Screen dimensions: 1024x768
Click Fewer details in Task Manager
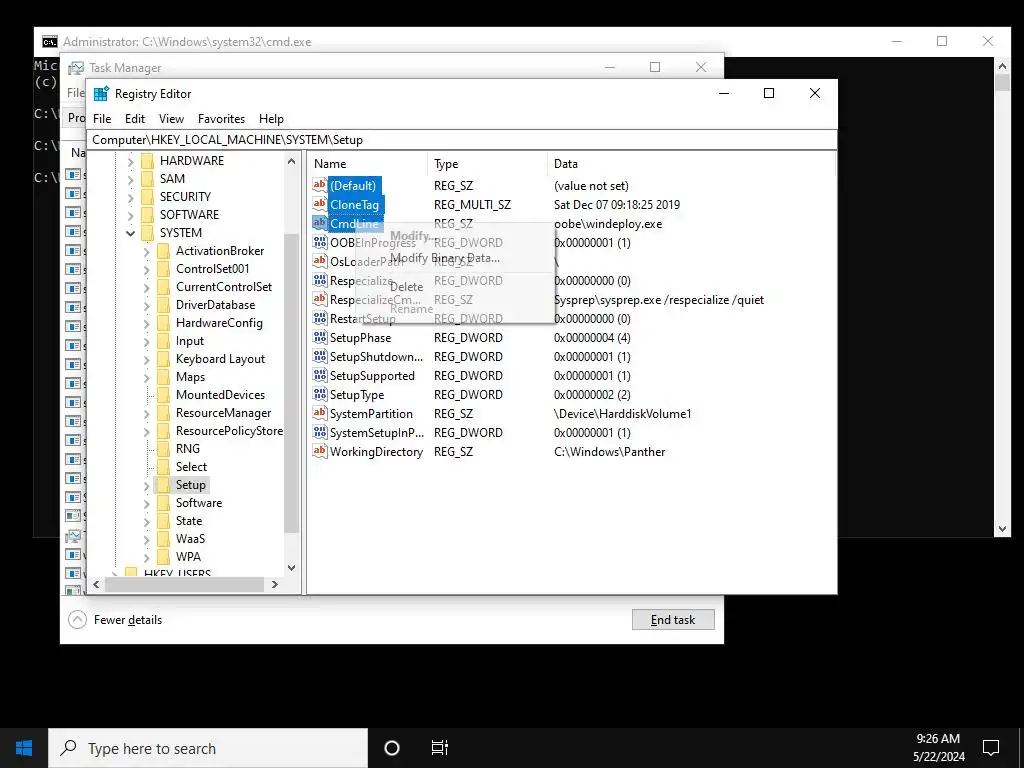point(116,620)
